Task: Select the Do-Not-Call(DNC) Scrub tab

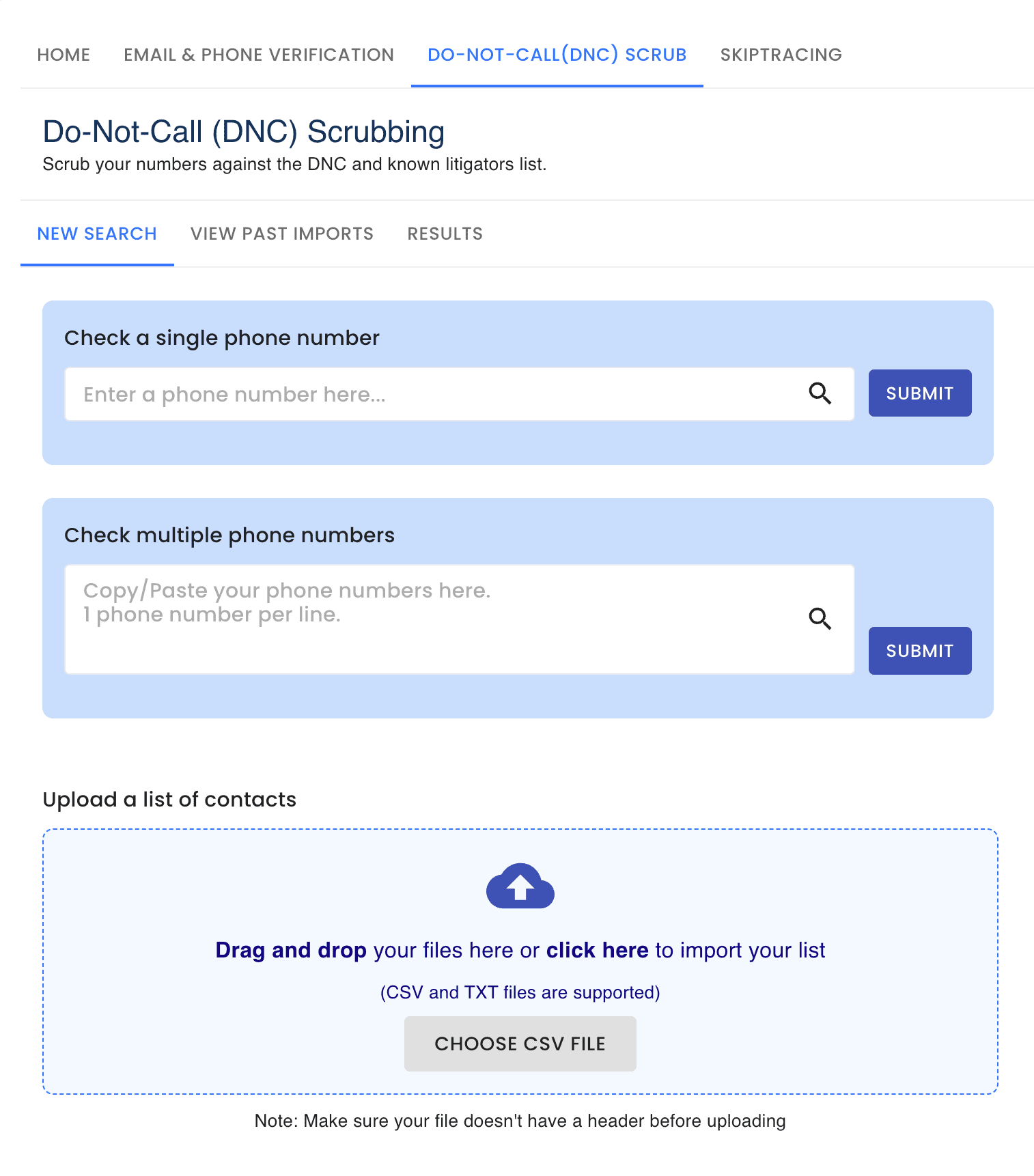Action: tap(557, 55)
